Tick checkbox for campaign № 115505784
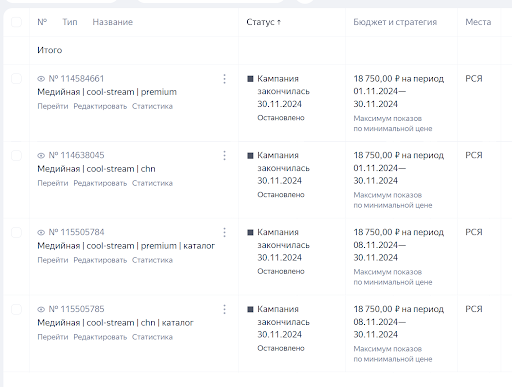512x387 pixels. click(16, 232)
